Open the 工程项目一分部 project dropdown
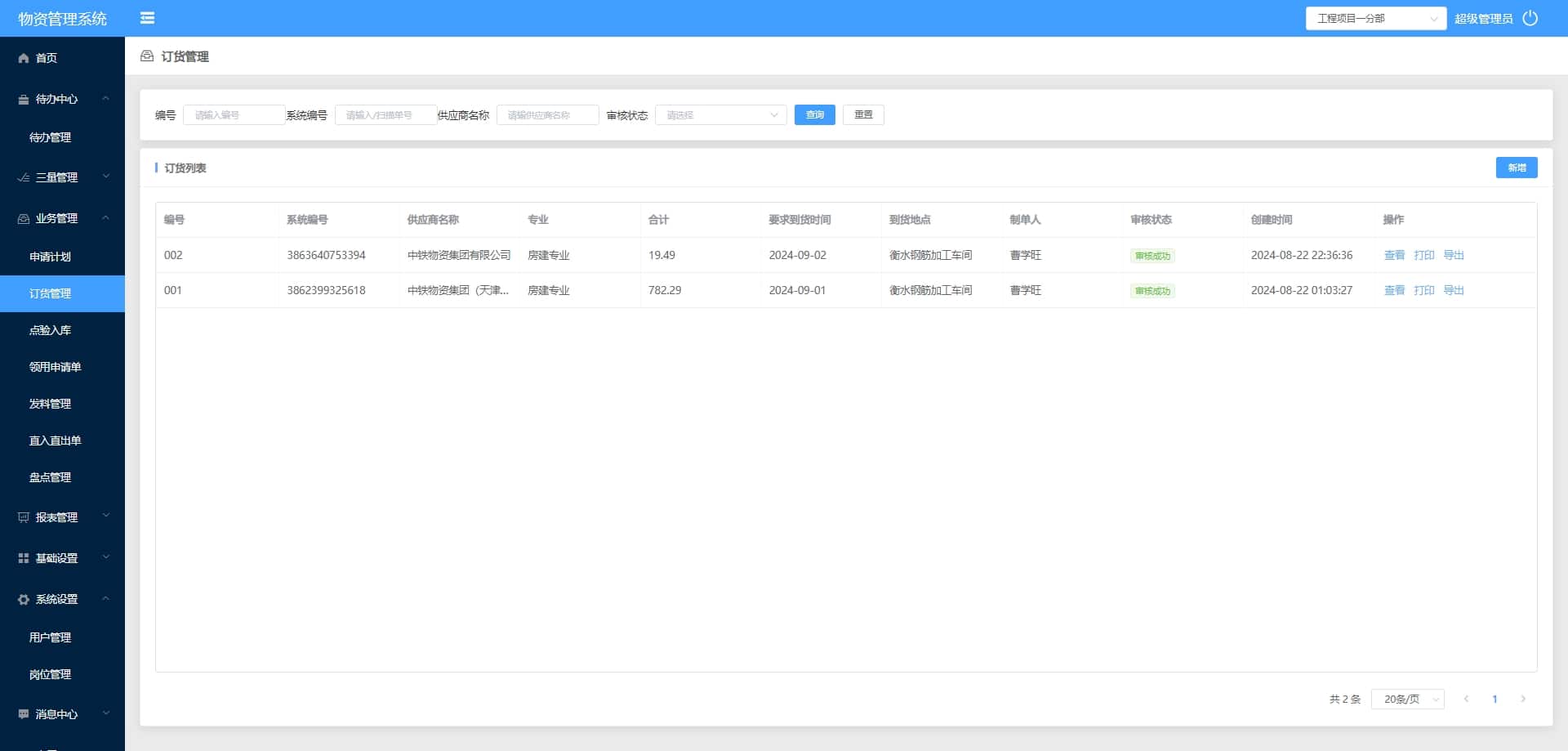This screenshot has height=751, width=1568. [1376, 18]
